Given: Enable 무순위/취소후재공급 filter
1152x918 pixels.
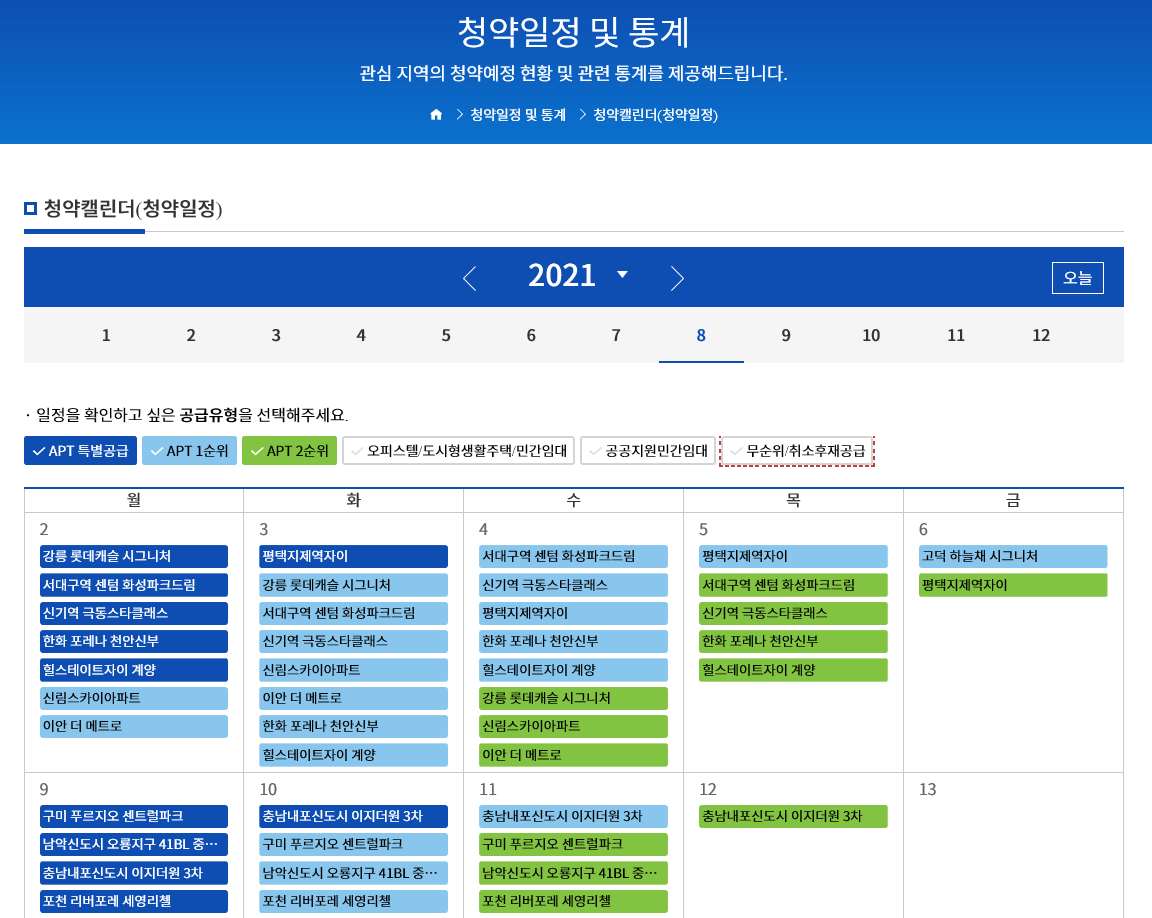Looking at the screenshot, I should coord(797,451).
